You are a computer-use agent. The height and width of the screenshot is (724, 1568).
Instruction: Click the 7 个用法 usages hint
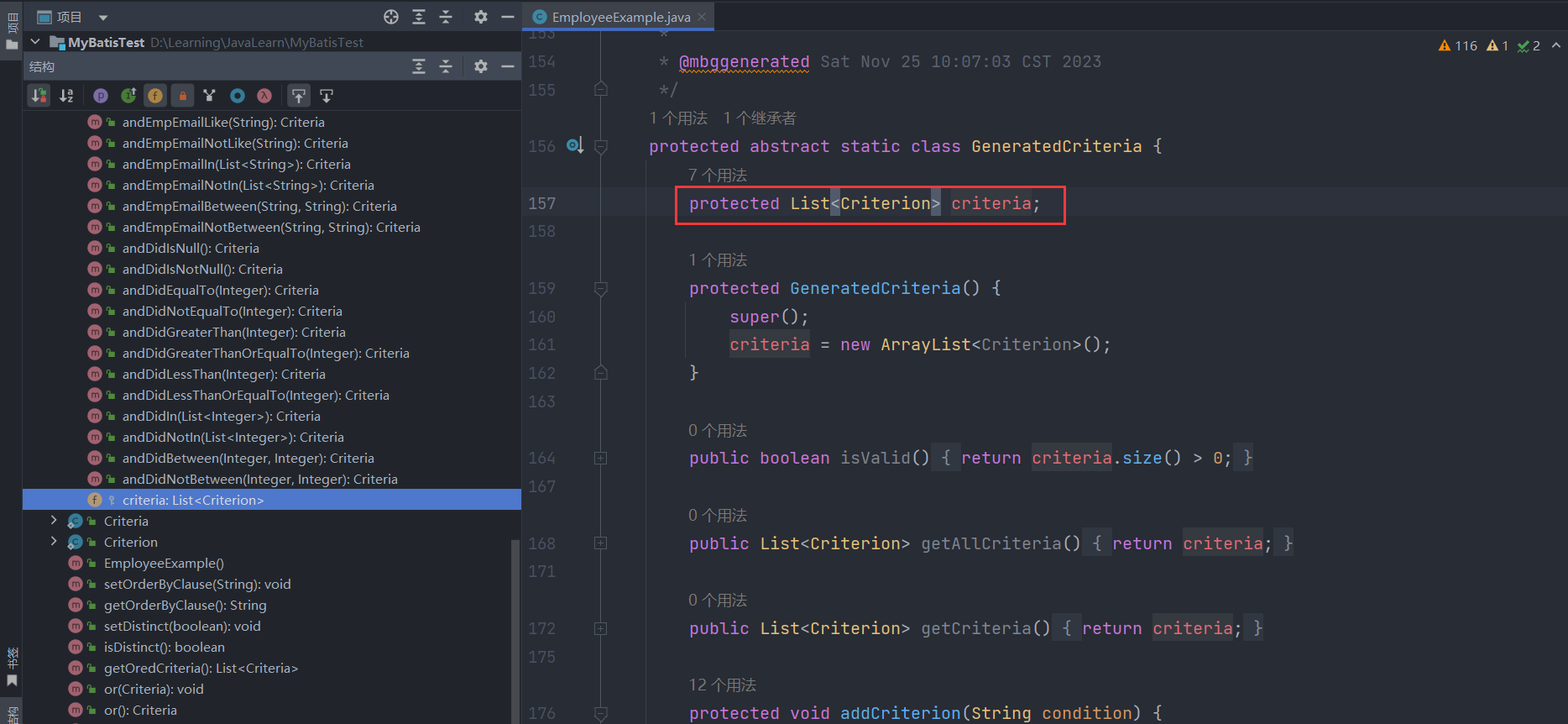pyautogui.click(x=718, y=176)
